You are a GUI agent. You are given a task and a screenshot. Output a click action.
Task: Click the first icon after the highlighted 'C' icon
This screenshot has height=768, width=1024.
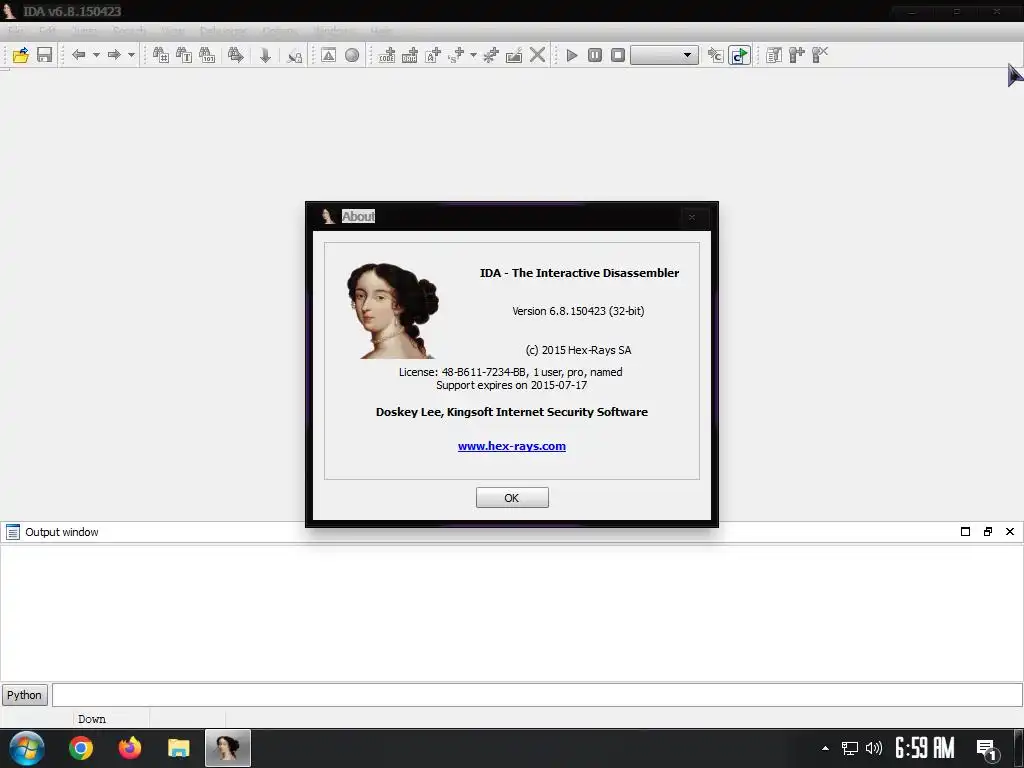(774, 55)
